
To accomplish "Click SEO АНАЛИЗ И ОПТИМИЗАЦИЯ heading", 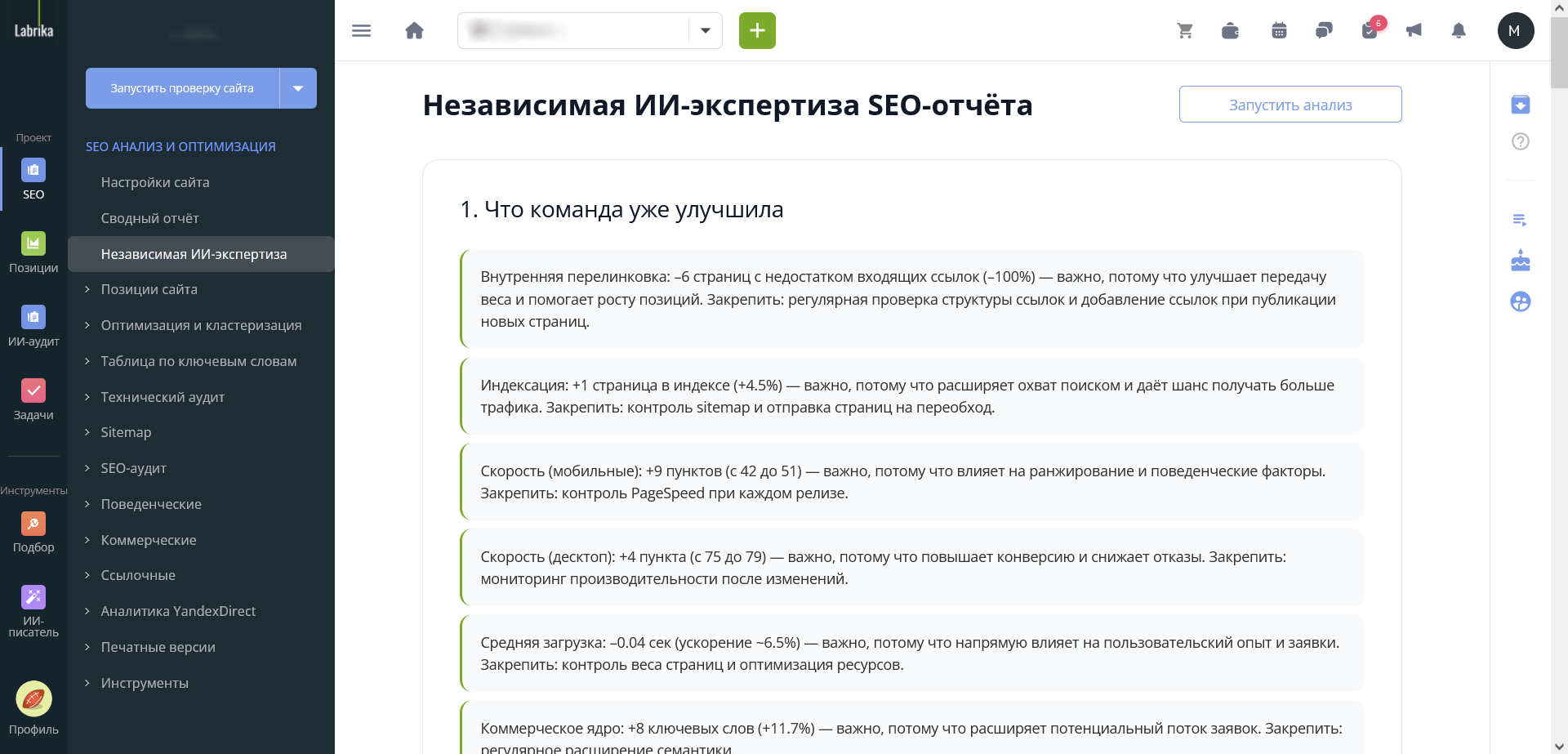I will pyautogui.click(x=180, y=146).
